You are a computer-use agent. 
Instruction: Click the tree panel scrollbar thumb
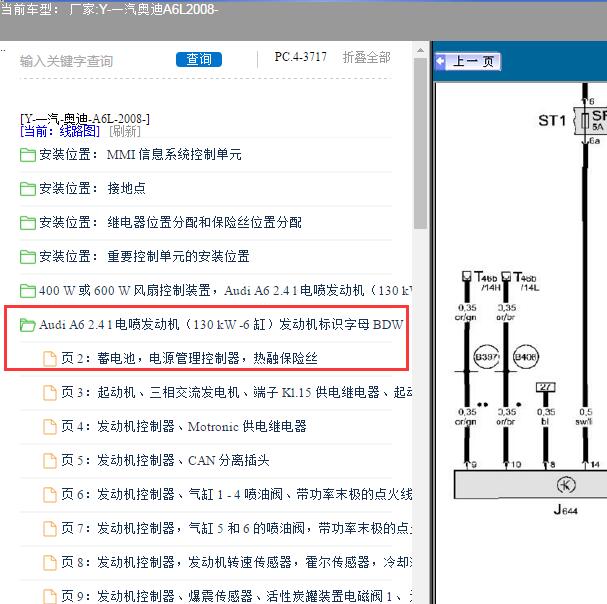(x=420, y=143)
